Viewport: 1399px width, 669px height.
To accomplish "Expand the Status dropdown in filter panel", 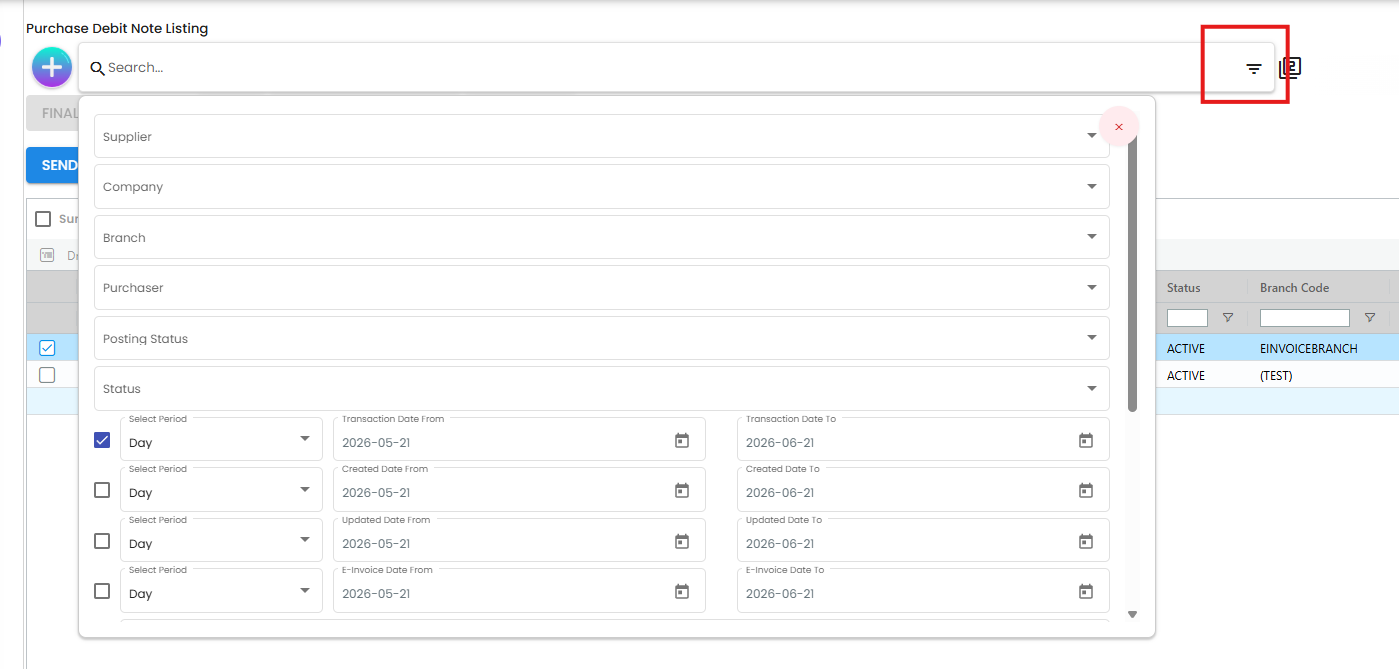I will [602, 389].
